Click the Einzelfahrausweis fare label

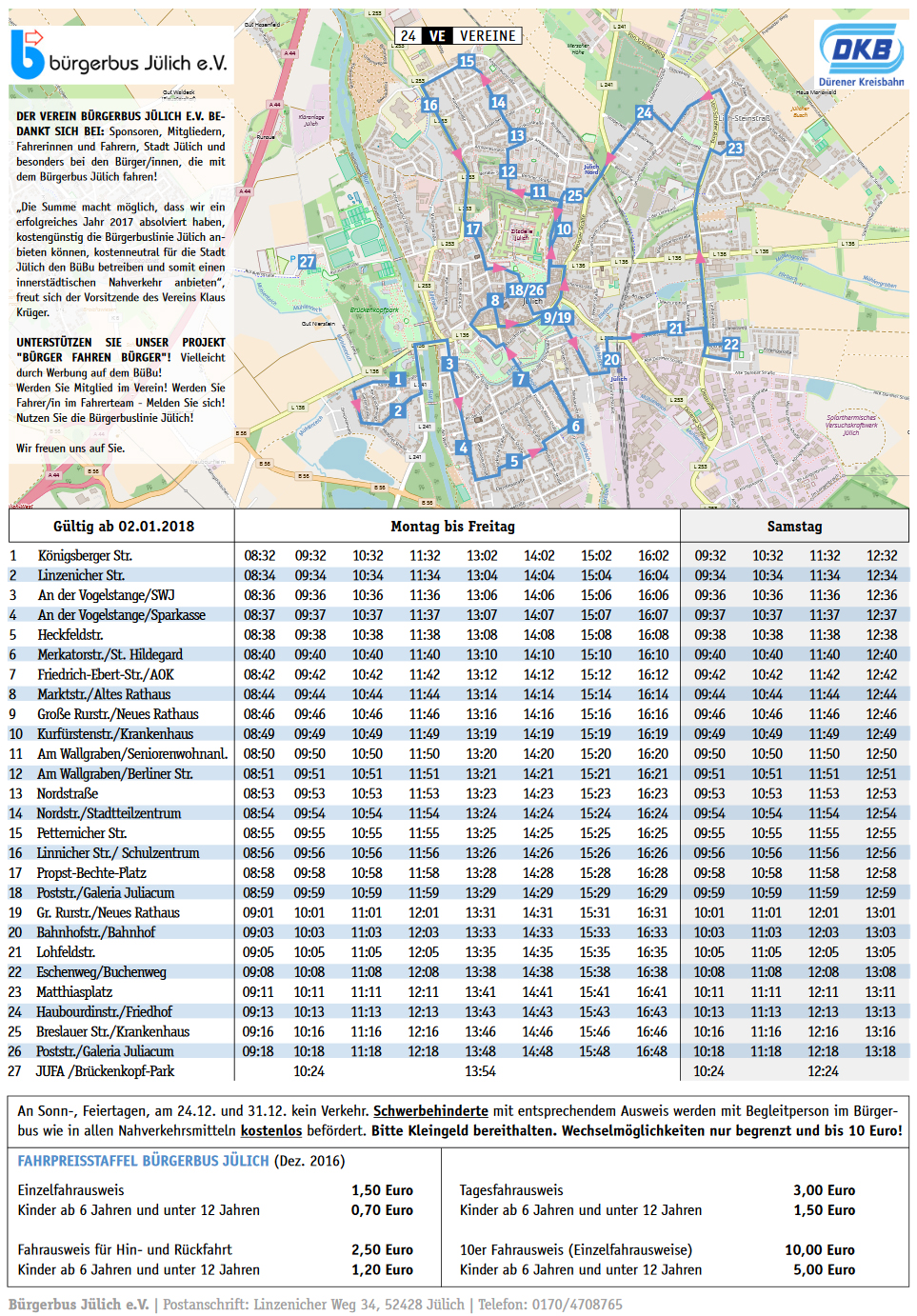(x=71, y=1190)
